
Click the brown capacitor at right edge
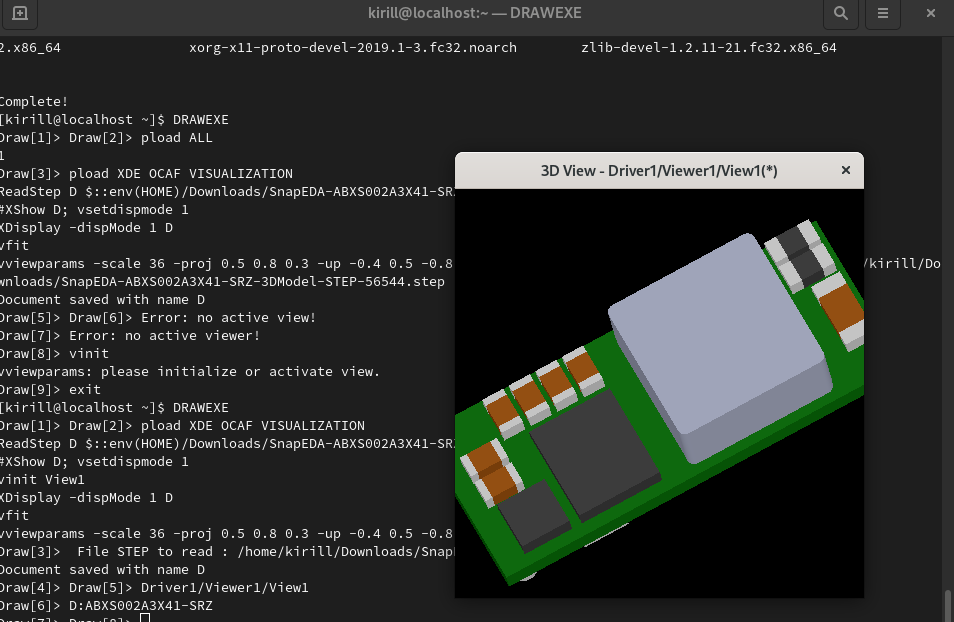pos(840,308)
